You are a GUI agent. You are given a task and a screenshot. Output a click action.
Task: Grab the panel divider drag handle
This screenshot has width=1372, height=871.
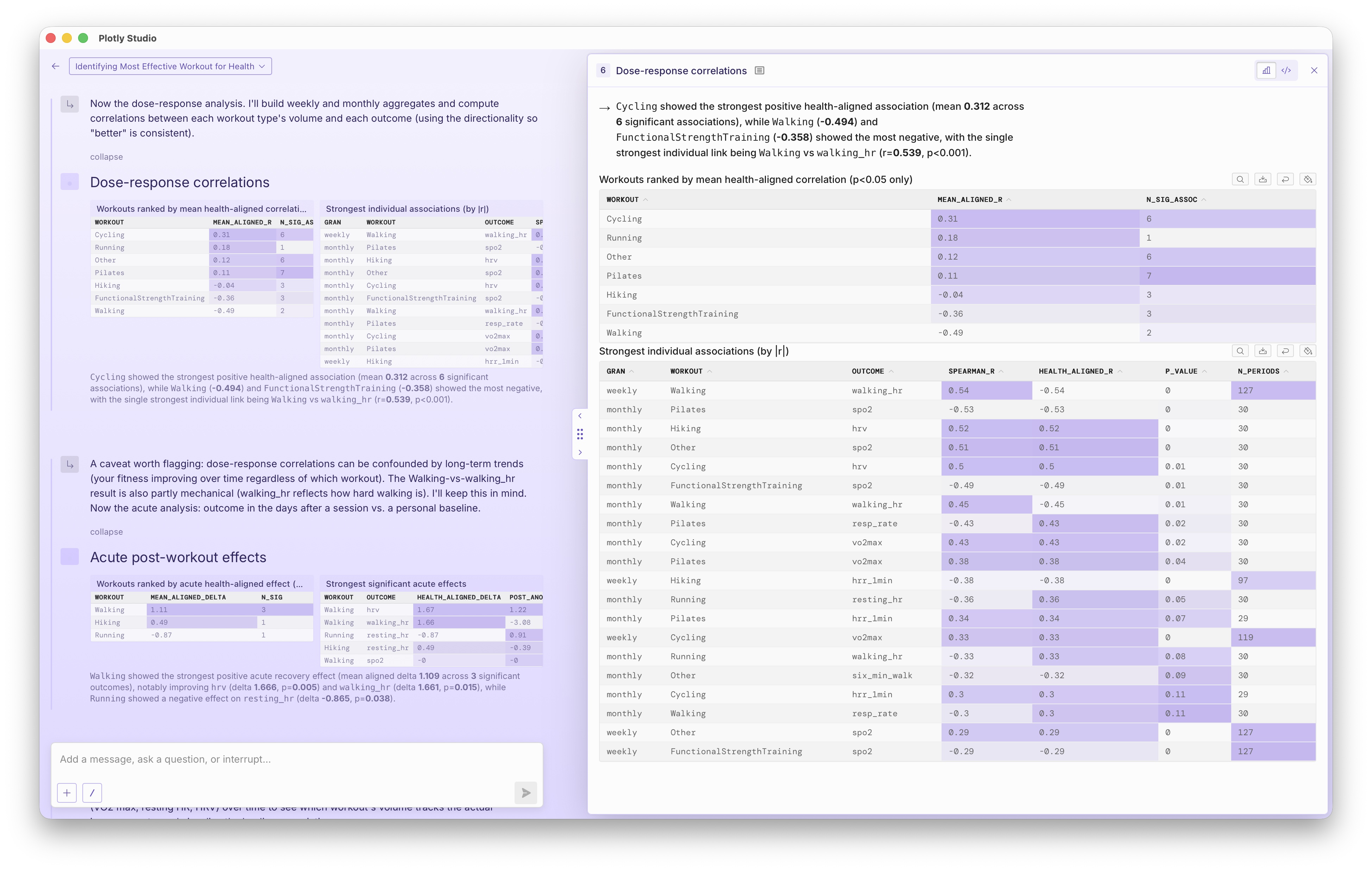click(580, 434)
